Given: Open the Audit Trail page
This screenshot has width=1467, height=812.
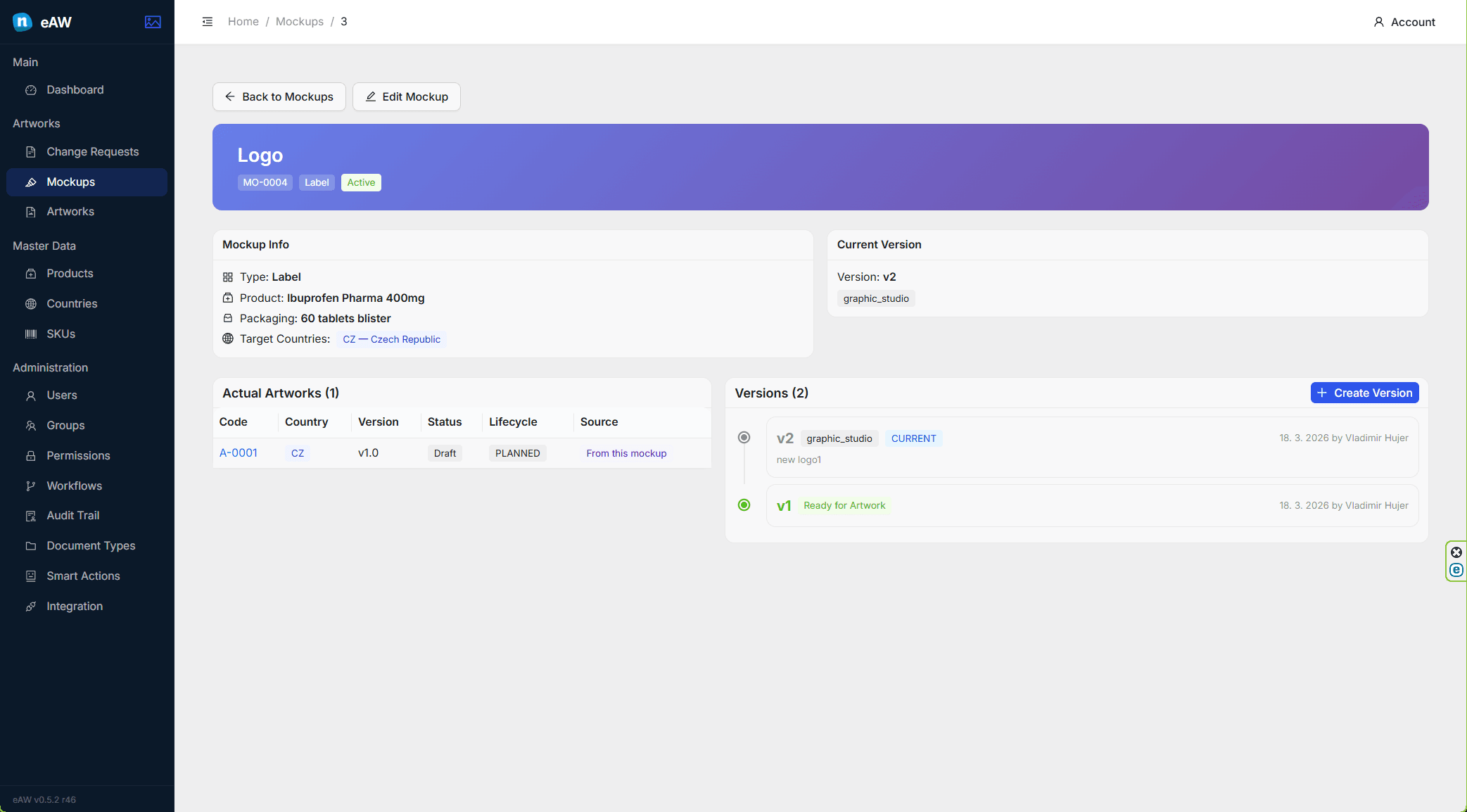Looking at the screenshot, I should (87, 516).
